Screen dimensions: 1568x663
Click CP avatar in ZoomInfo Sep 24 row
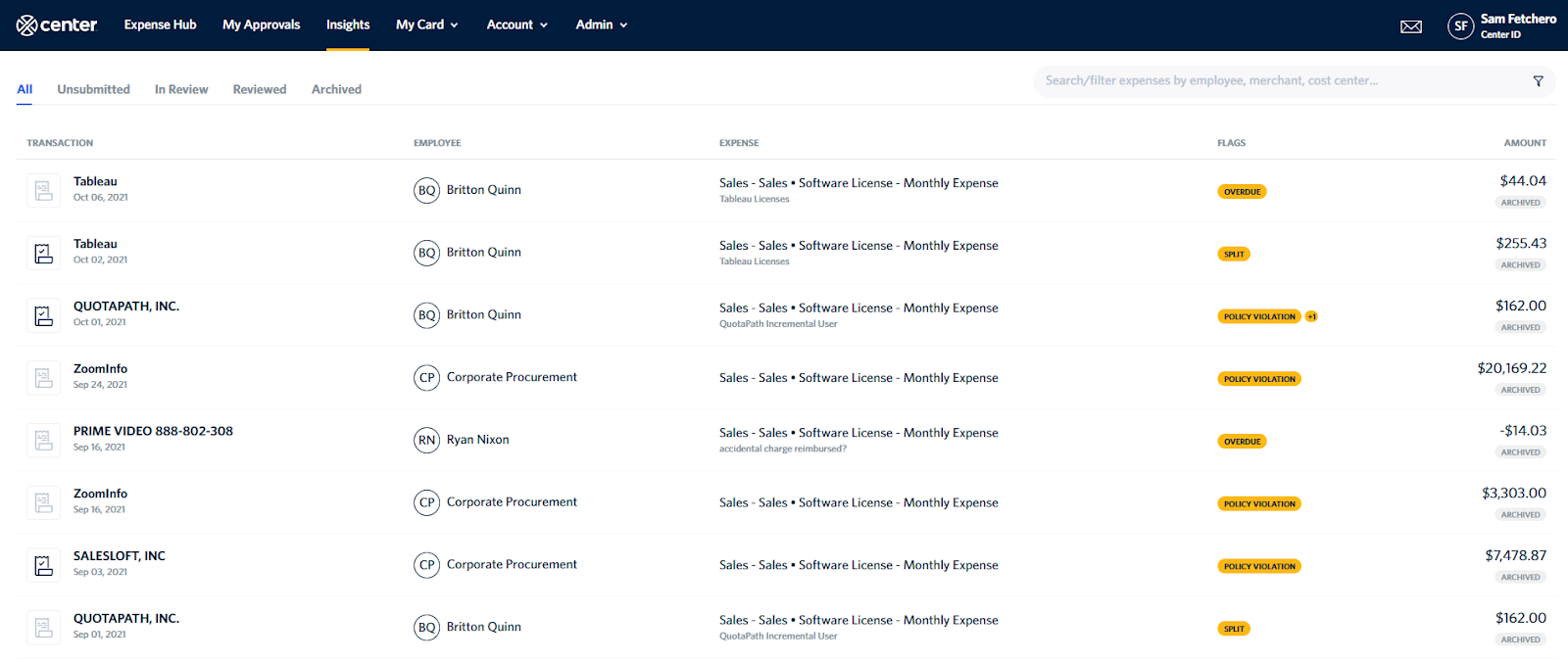click(426, 378)
